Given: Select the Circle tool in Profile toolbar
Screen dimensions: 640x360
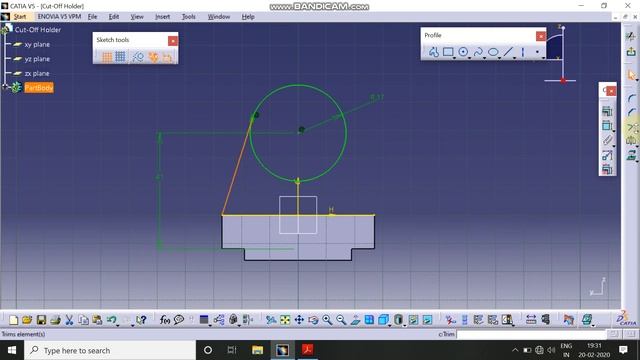Looking at the screenshot, I should 463,52.
